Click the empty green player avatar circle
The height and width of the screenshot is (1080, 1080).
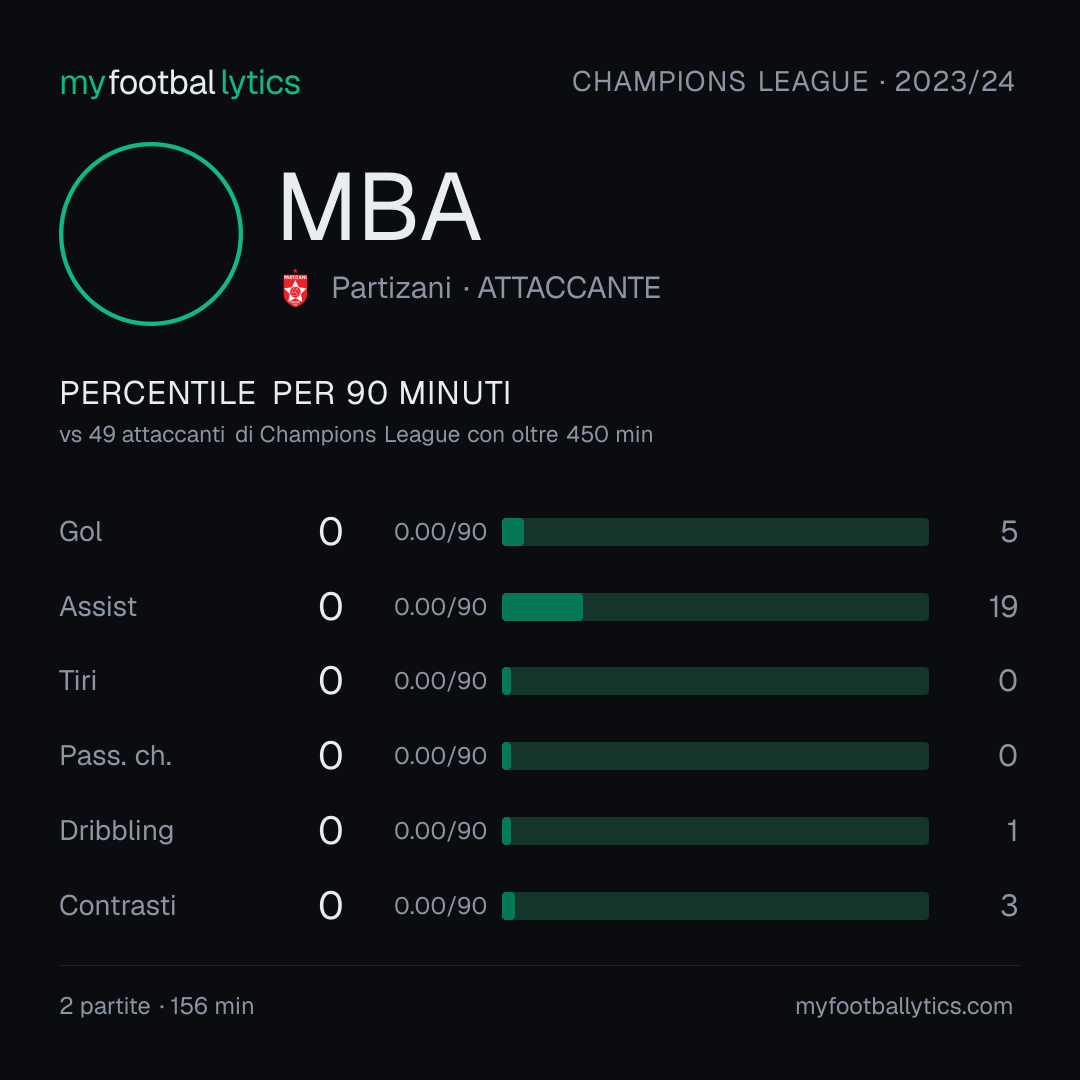pos(151,233)
